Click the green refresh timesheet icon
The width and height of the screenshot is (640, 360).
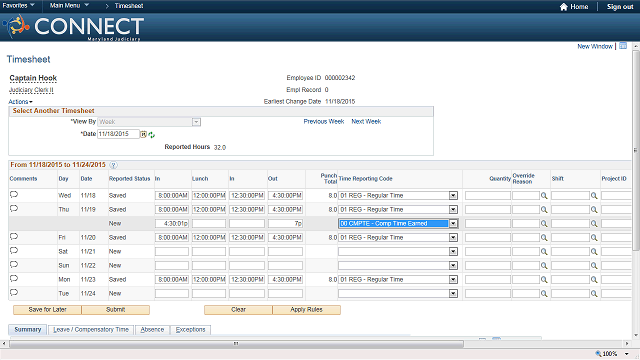151,135
